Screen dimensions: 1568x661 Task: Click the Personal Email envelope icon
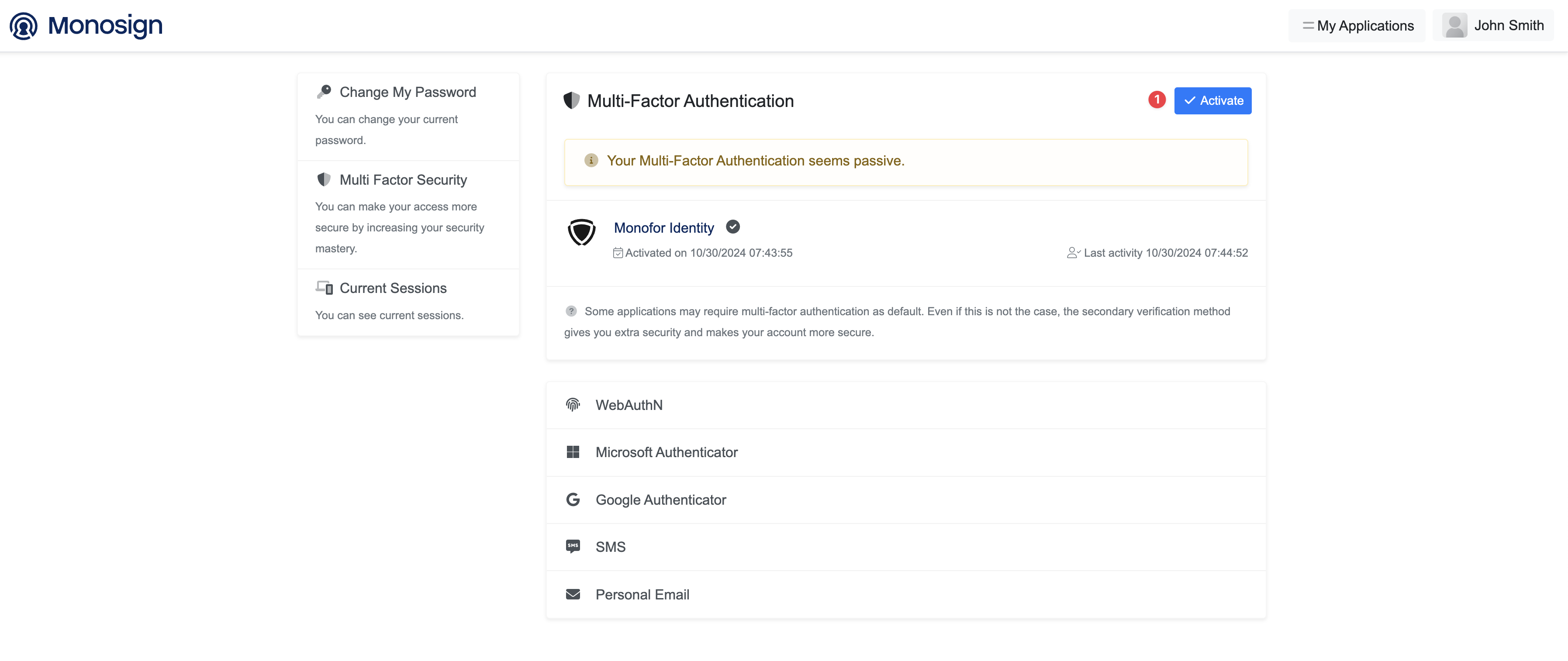click(x=573, y=594)
